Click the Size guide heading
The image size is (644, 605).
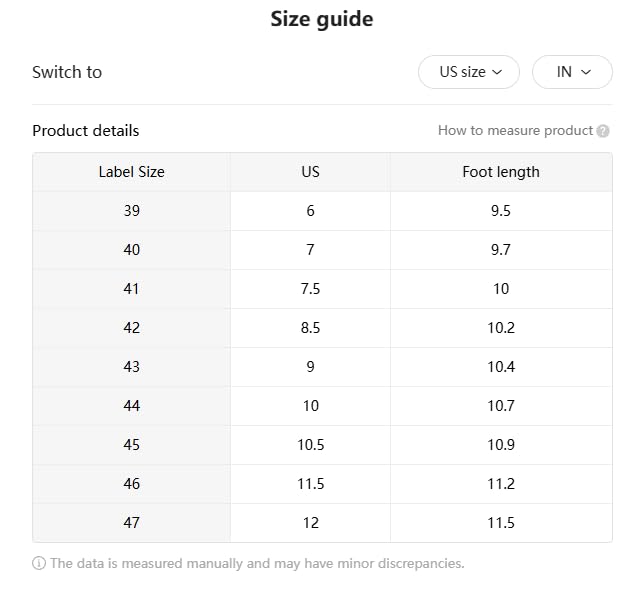pyautogui.click(x=321, y=19)
